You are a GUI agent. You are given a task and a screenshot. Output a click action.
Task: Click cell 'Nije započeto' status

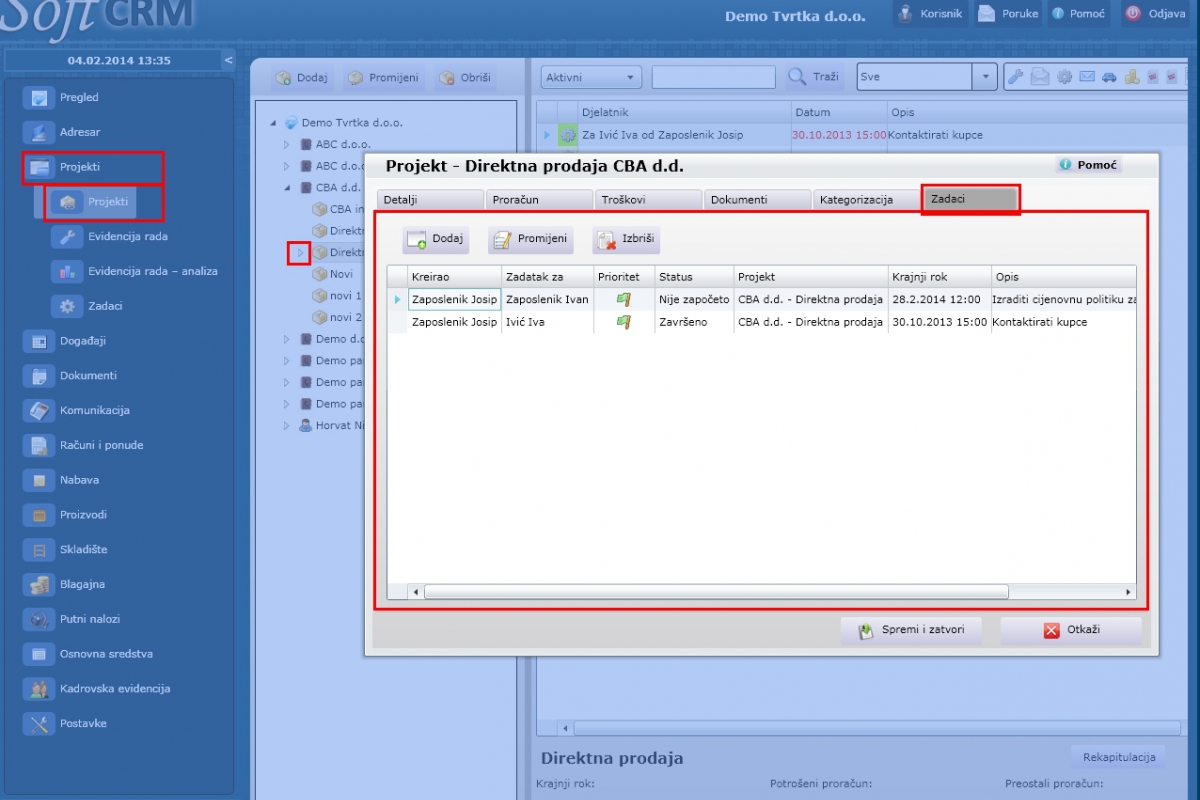(x=694, y=299)
